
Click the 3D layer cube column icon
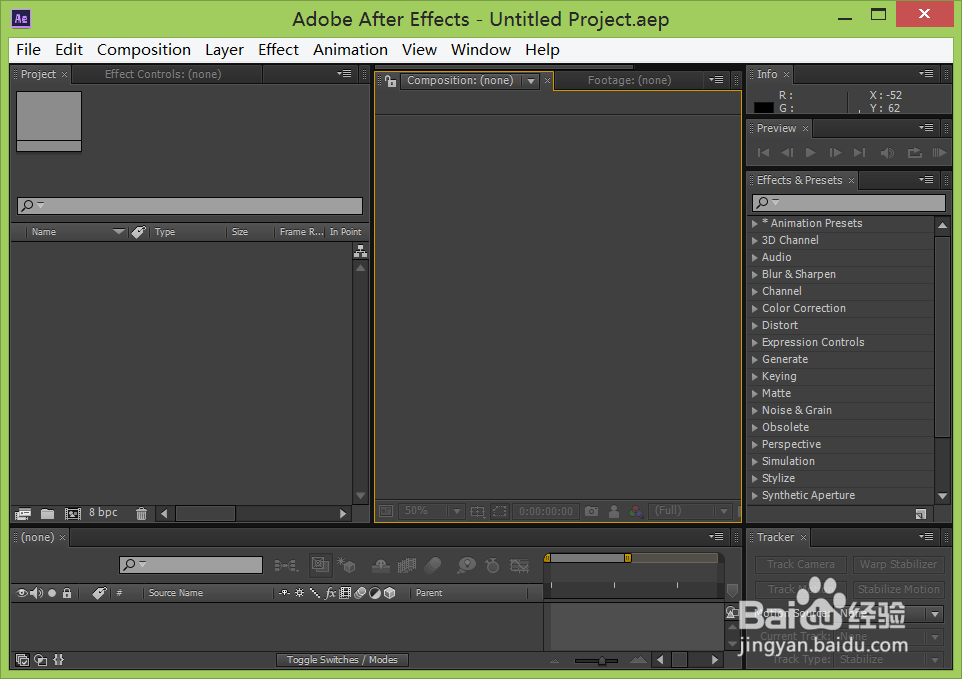coord(390,593)
